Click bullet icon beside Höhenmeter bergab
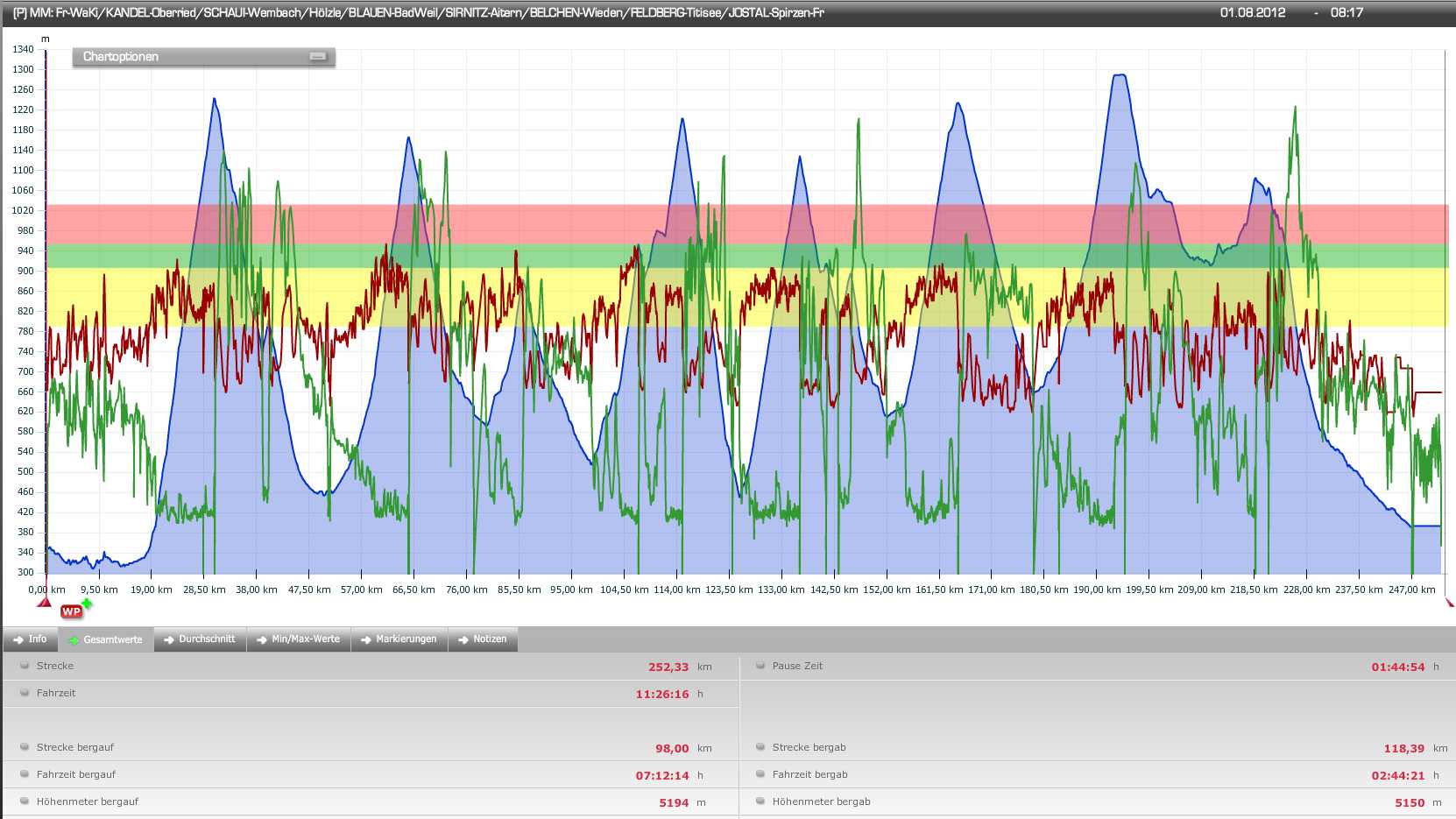Screen dimensions: 1456x819 pos(760,801)
